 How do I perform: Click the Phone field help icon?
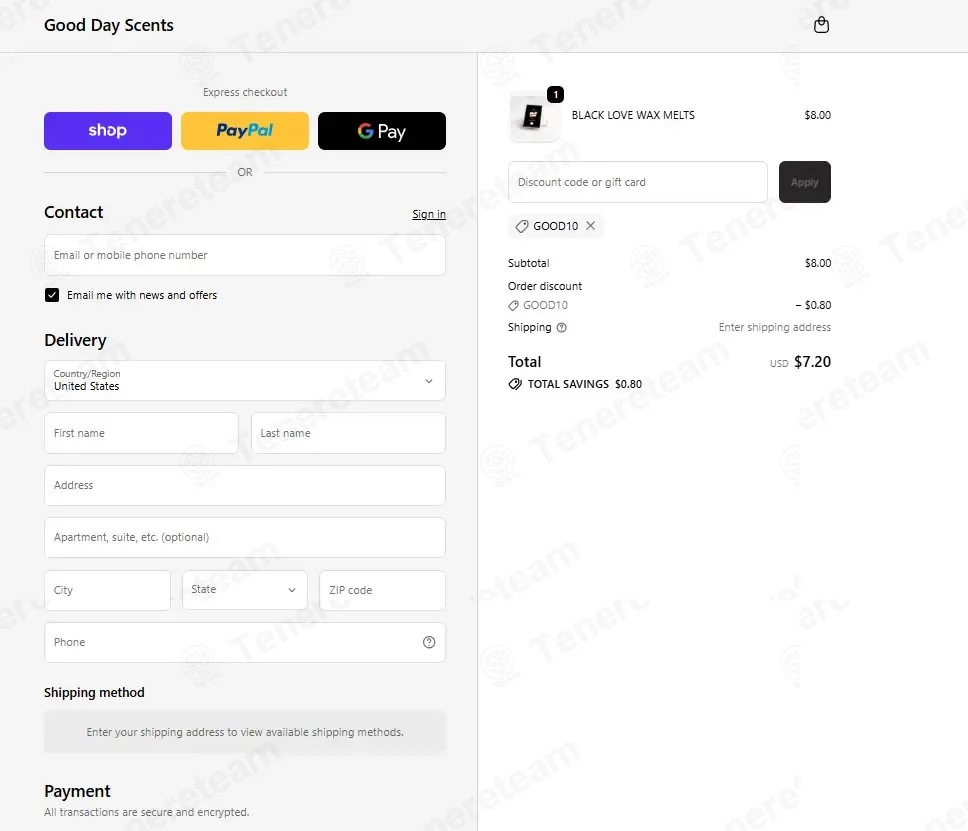pos(429,642)
